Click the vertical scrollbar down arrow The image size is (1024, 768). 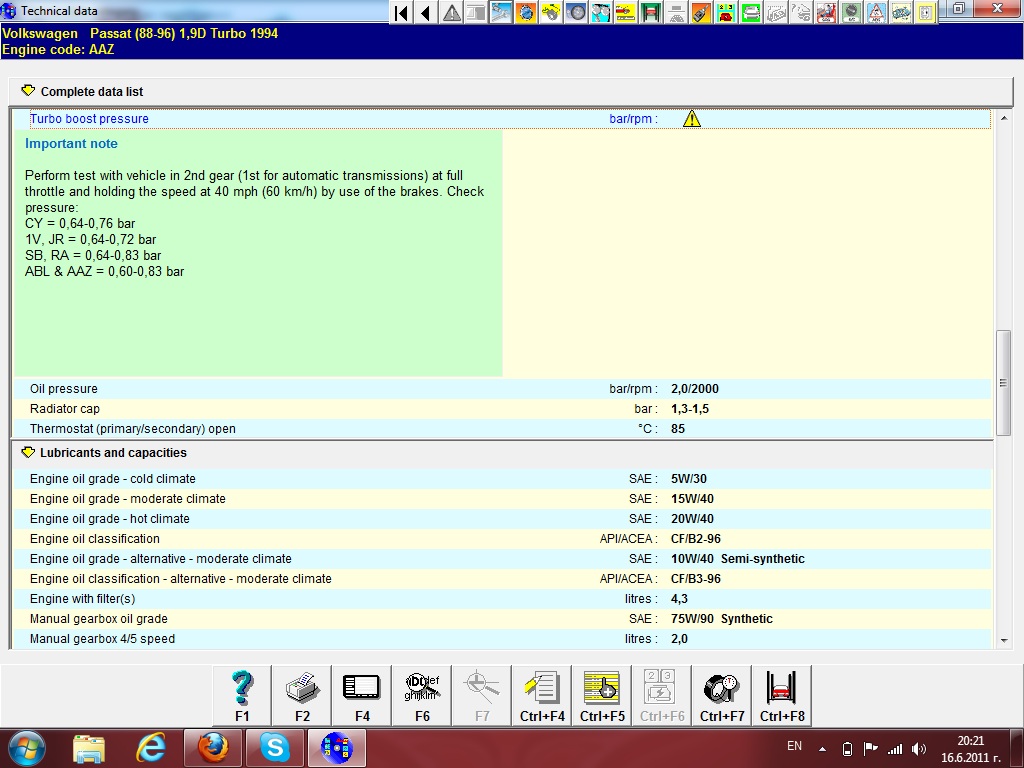click(1004, 641)
